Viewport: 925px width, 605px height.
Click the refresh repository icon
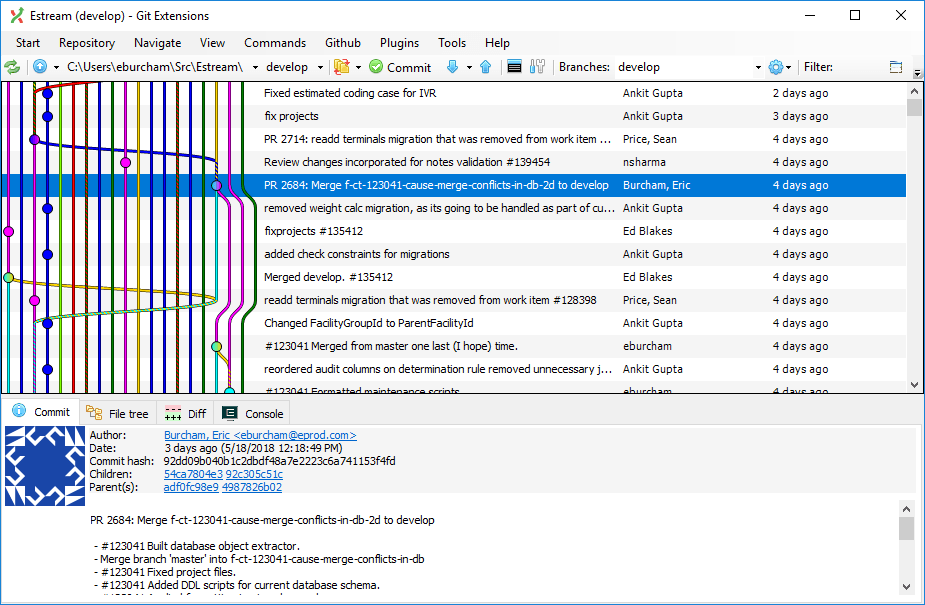12,67
